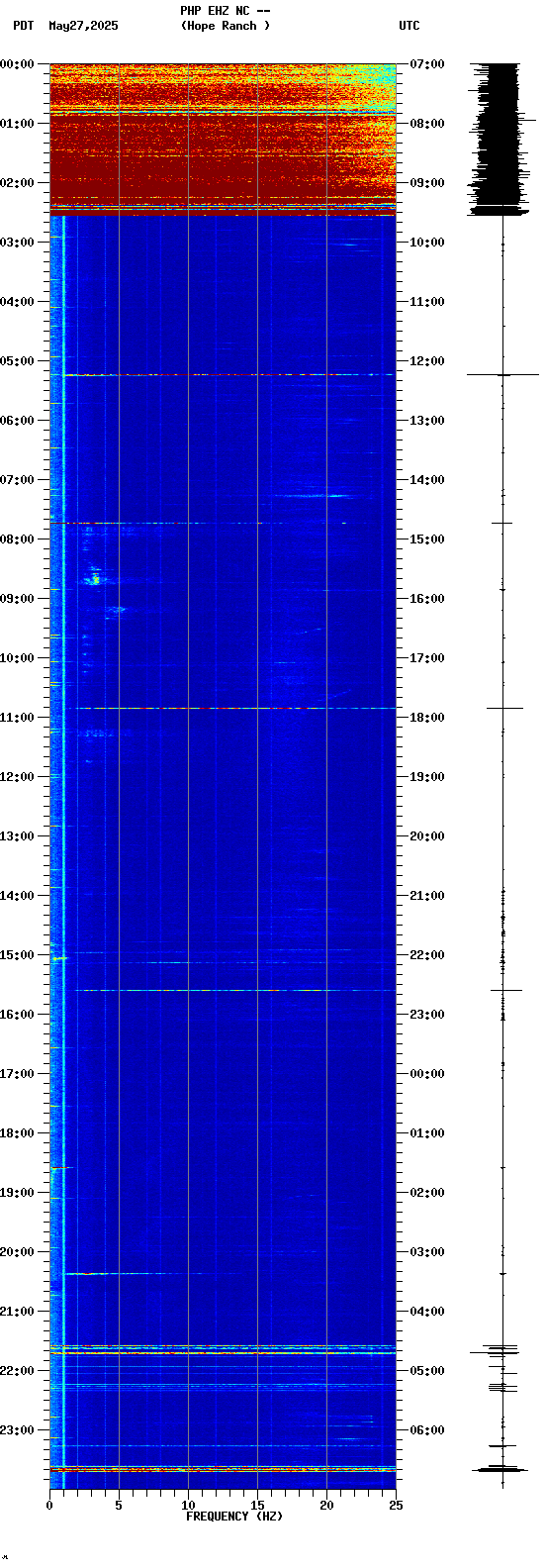546x1568 pixels.
Task: Click the 23:00 PDT time label
Action: tap(17, 1430)
